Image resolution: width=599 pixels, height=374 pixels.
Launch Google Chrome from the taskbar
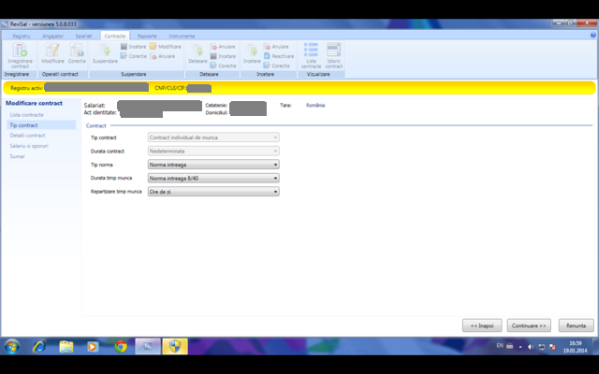(121, 346)
